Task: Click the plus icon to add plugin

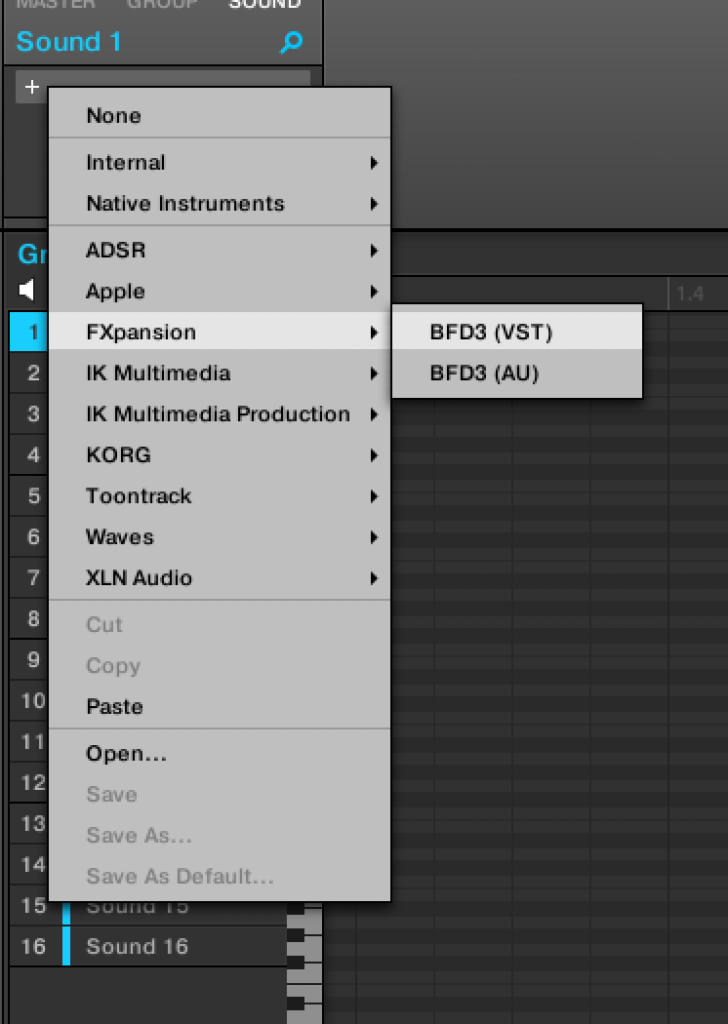Action: pos(32,87)
